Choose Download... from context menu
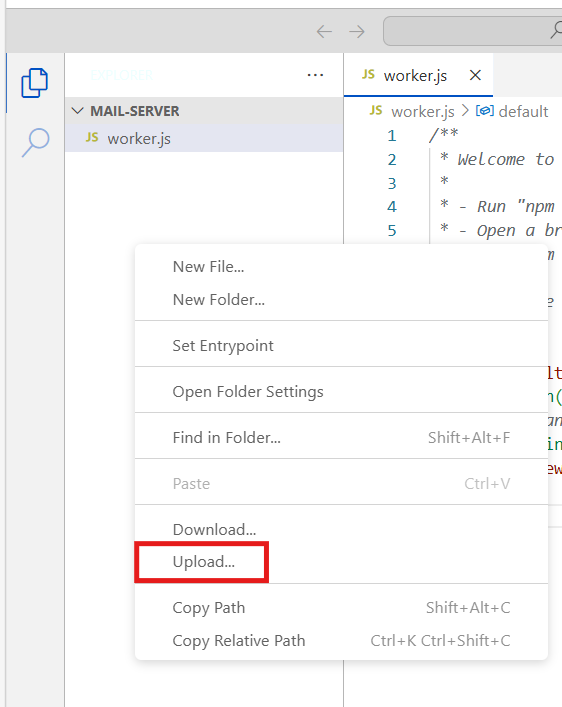The image size is (562, 707). (x=341, y=529)
